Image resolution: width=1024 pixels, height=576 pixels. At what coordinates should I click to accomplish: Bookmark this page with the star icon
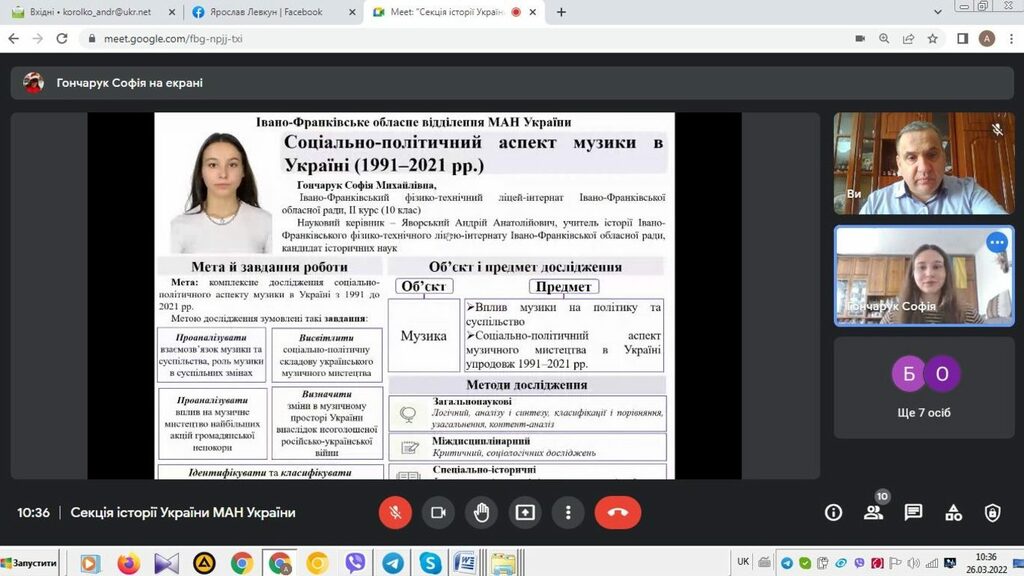click(x=932, y=39)
